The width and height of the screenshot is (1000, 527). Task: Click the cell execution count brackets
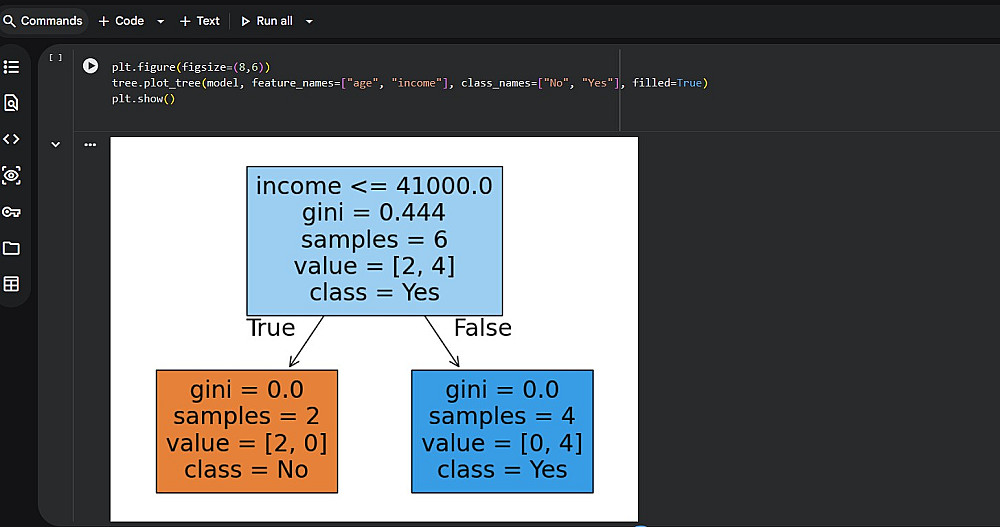pos(56,58)
